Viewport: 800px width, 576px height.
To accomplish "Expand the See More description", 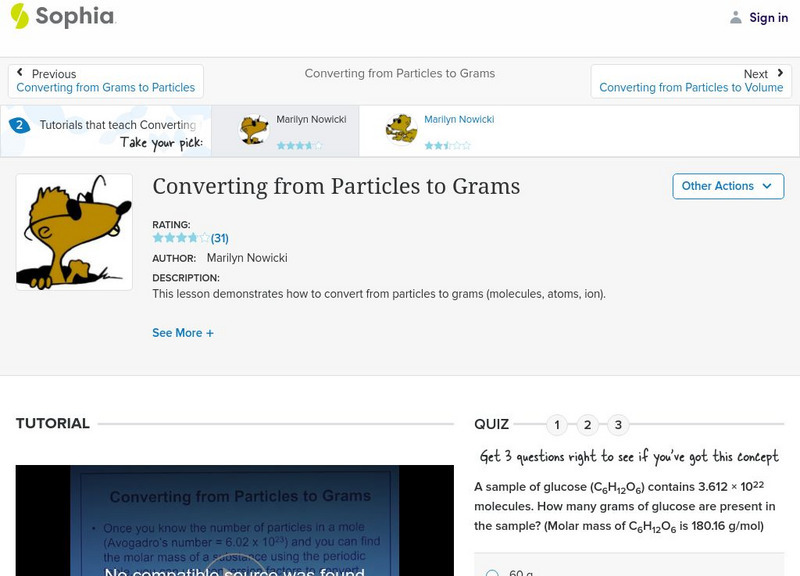I will (183, 333).
